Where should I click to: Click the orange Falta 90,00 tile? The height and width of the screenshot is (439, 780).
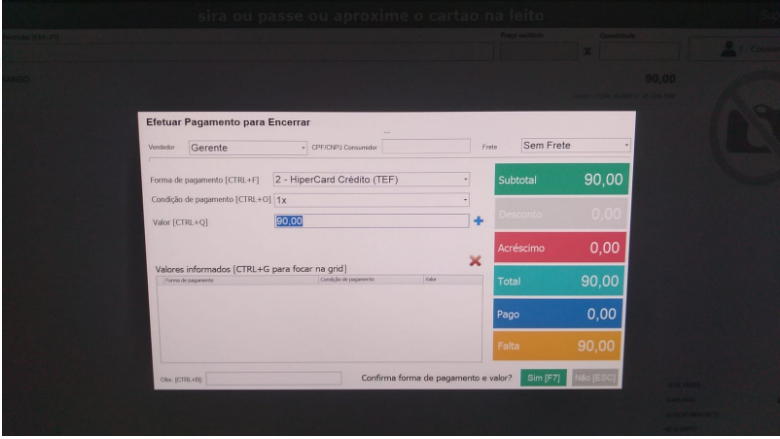pyautogui.click(x=557, y=346)
